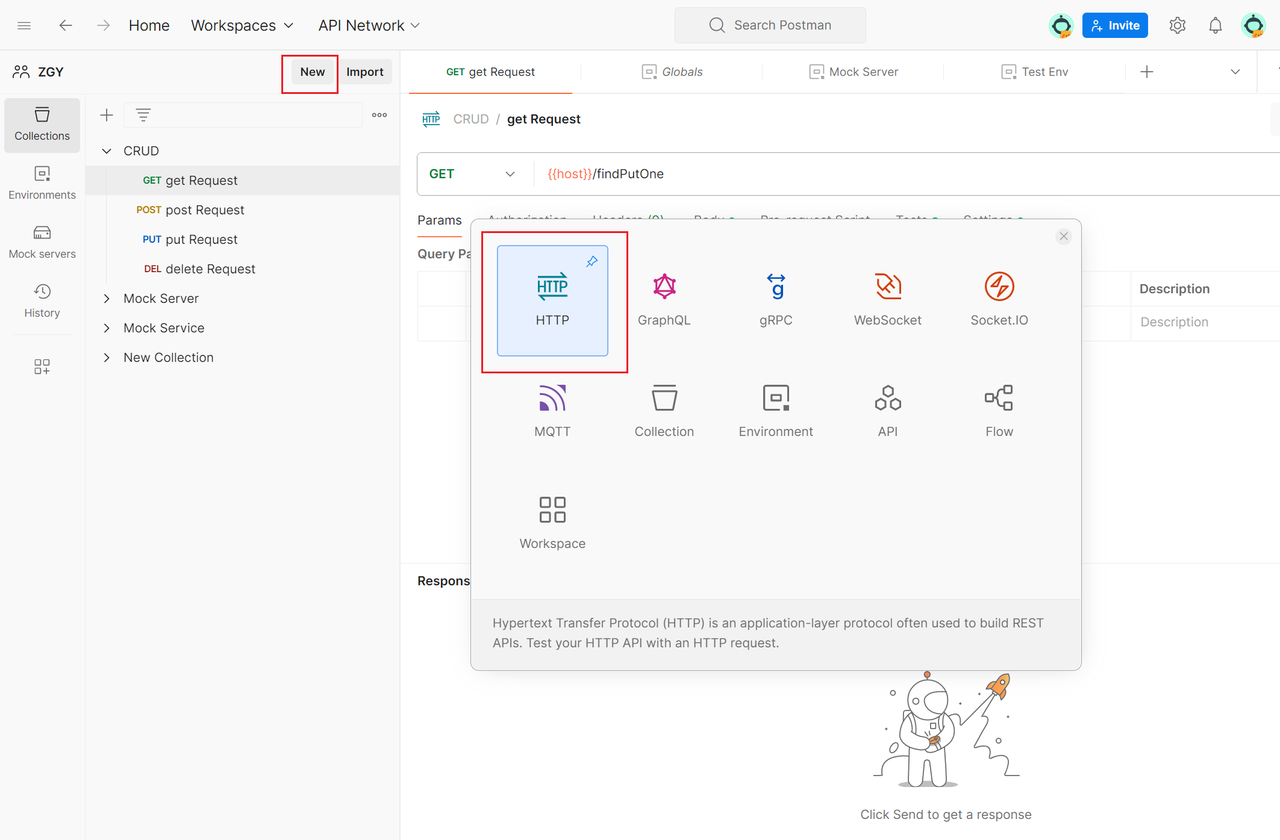Click the filter icon in collections search
Viewport: 1280px width, 840px height.
(143, 115)
